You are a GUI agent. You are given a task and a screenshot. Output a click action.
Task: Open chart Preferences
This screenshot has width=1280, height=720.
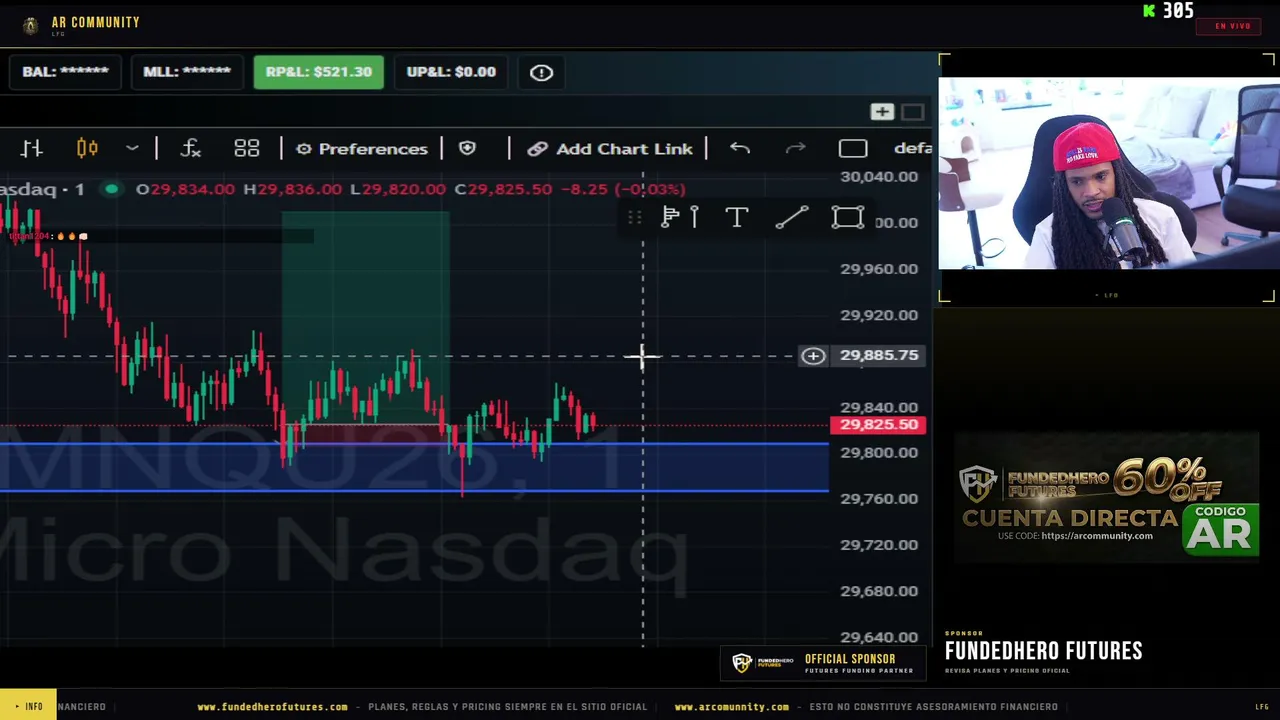[x=362, y=149]
